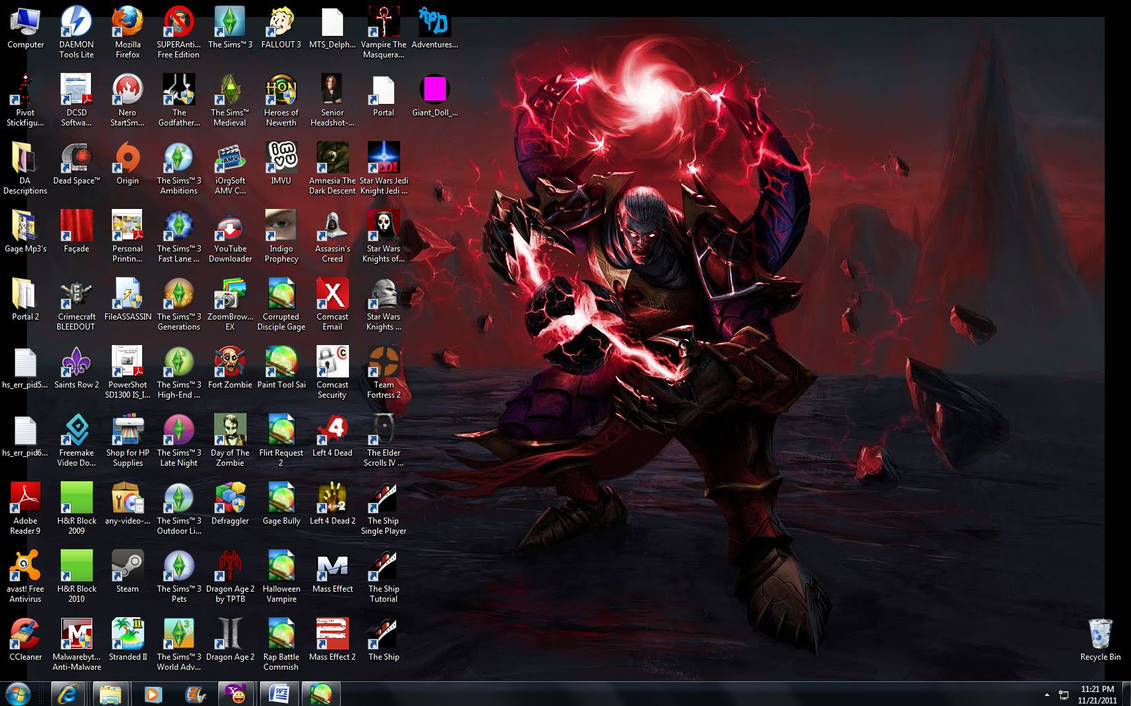Open the Computer desktop icon
The height and width of the screenshot is (706, 1131).
point(25,27)
